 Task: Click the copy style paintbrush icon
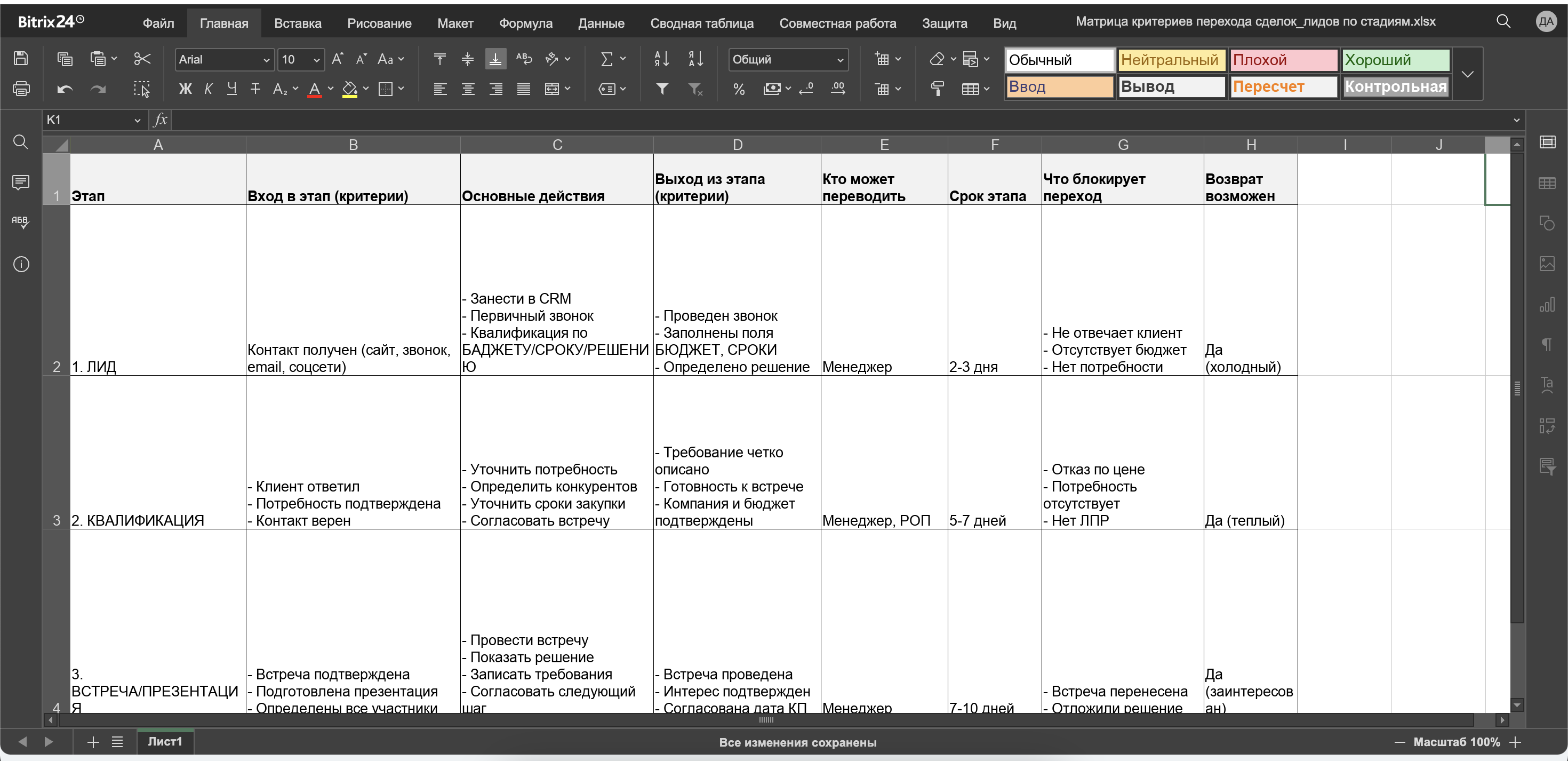click(938, 89)
